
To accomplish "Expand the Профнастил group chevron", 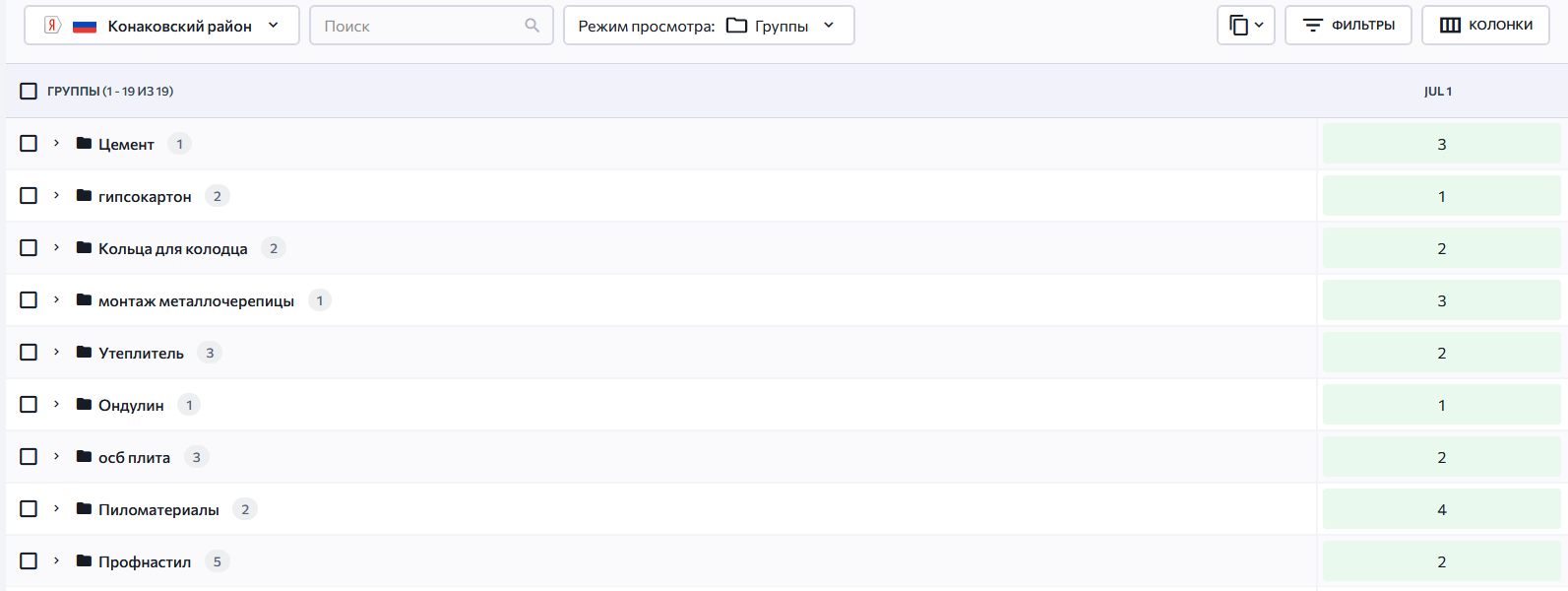I will coord(56,561).
